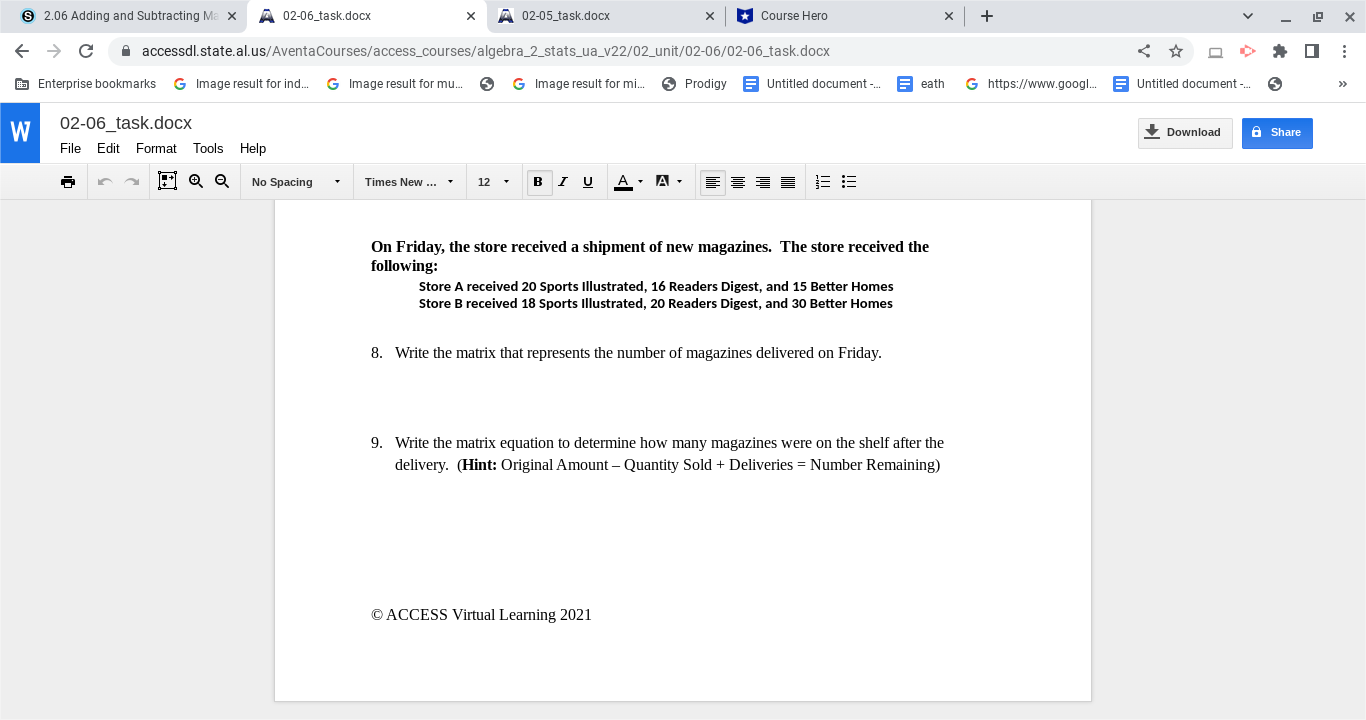Open the text highlight color picker
The width and height of the screenshot is (1366, 720).
(x=668, y=182)
